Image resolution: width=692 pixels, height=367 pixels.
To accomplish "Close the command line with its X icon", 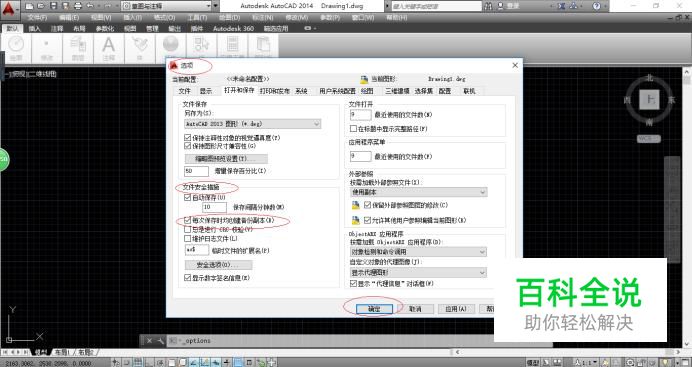I will 149,341.
